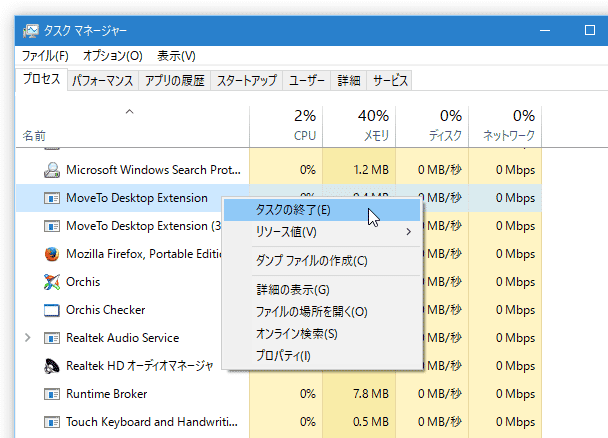Switch to the スタートアップ tab
Viewport: 608px width, 438px height.
247,81
